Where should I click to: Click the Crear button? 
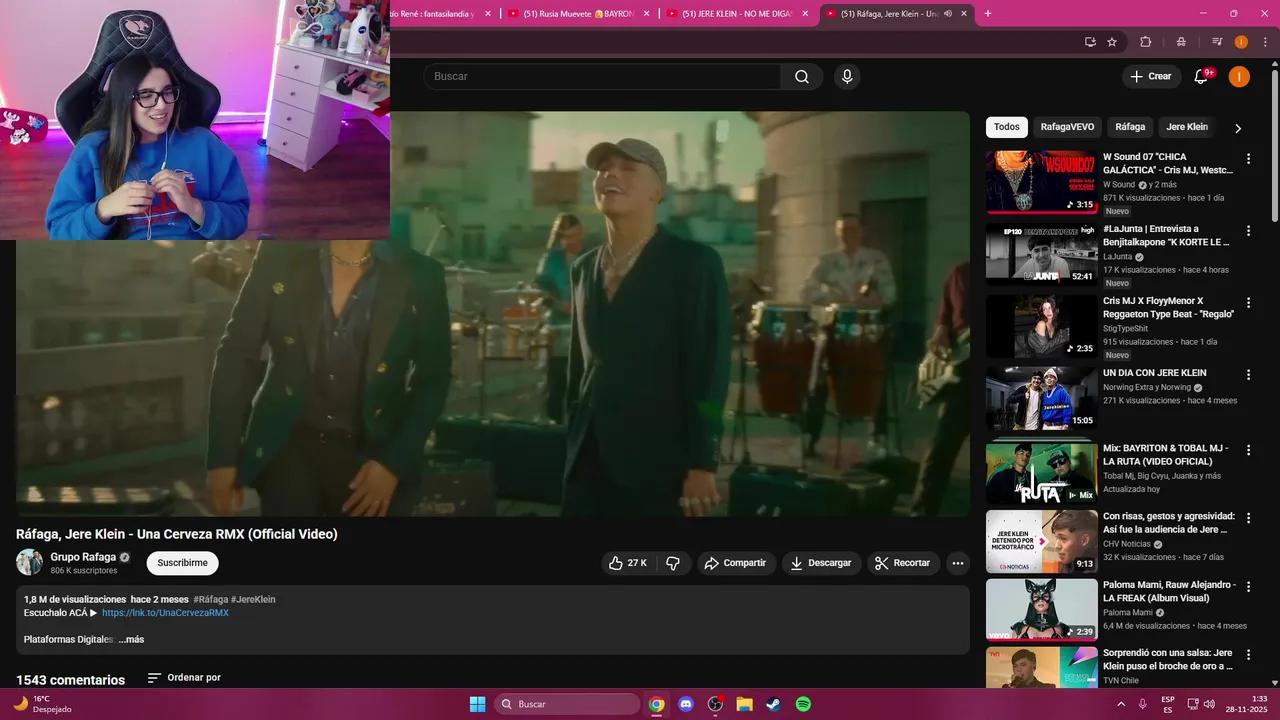(1150, 77)
